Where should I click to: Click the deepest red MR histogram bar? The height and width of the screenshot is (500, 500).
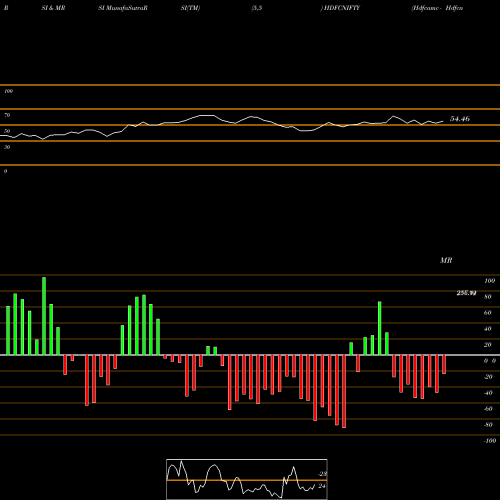[x=344, y=391]
